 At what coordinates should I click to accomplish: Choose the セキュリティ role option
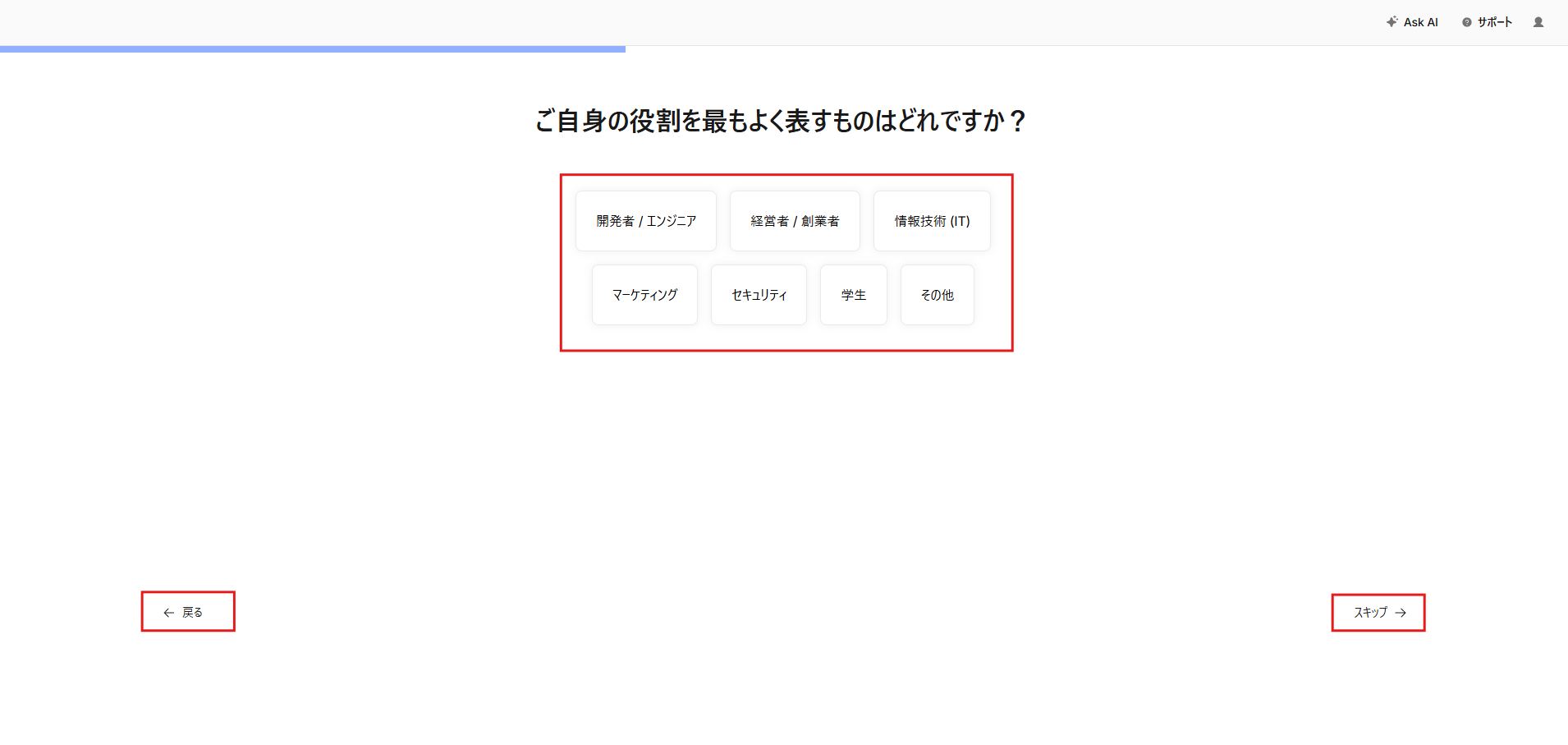pos(759,295)
